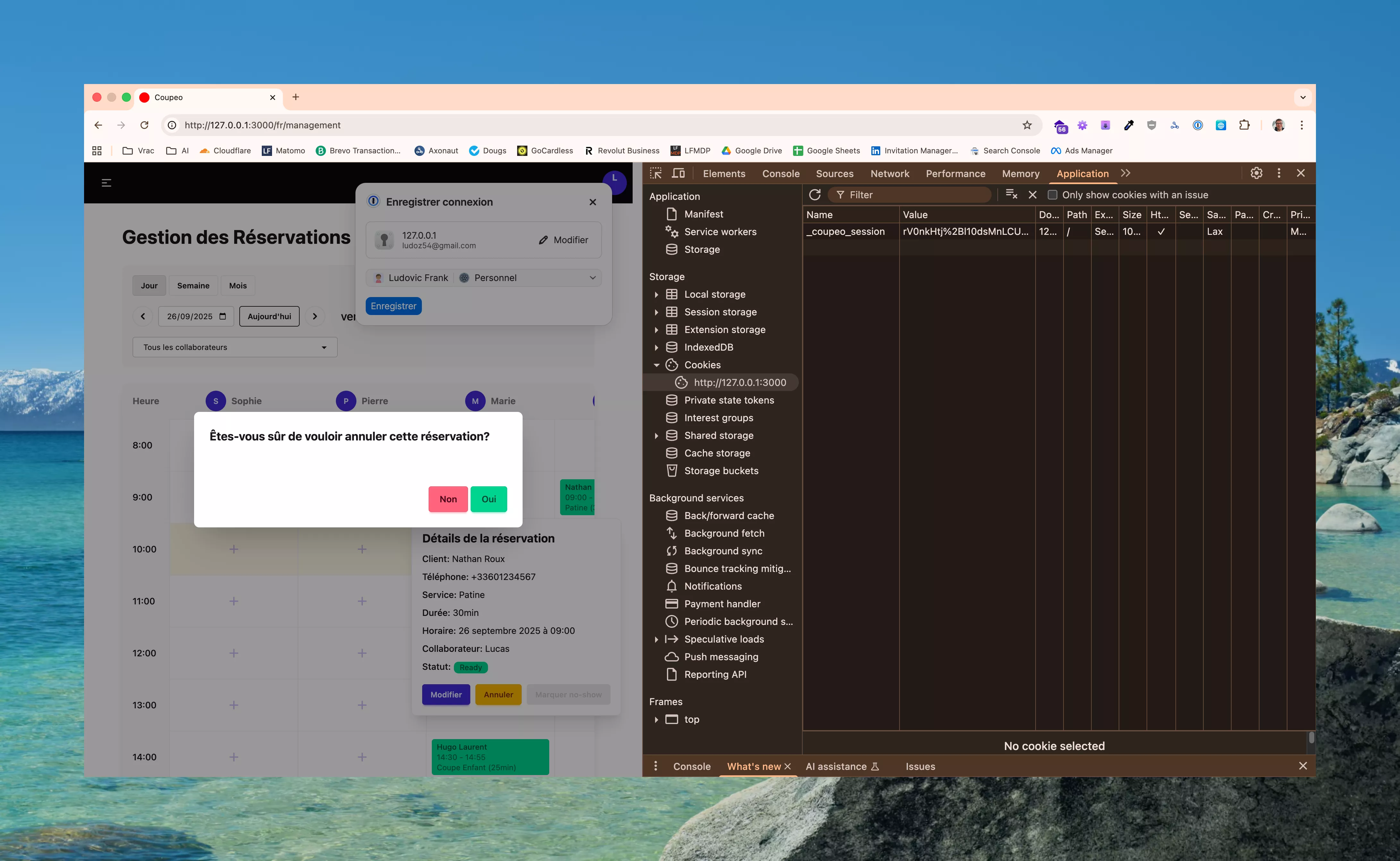Switch to the Elements tab
This screenshot has height=861, width=1400.
[724, 174]
